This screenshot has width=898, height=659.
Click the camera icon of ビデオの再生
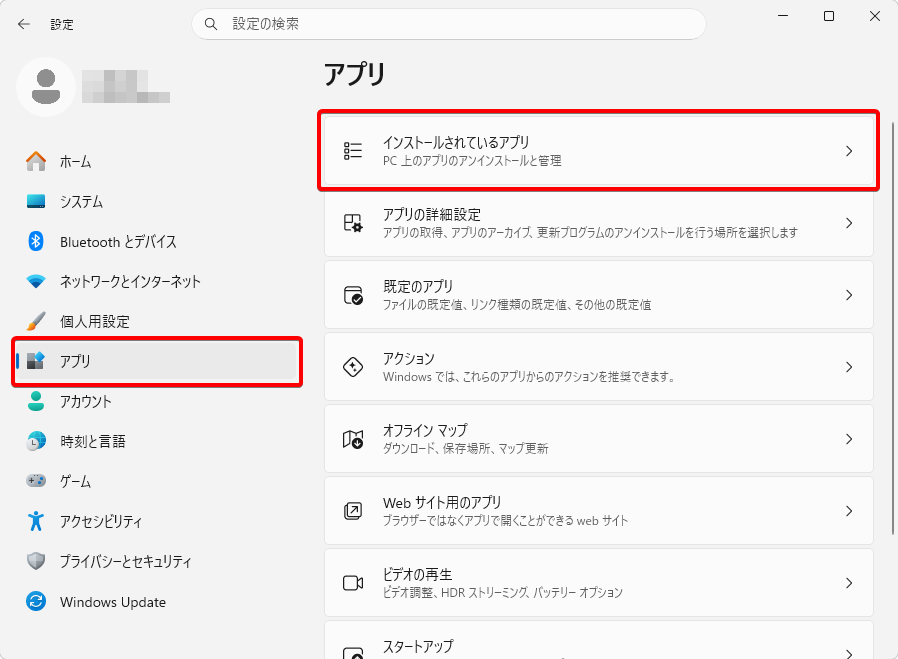point(353,583)
